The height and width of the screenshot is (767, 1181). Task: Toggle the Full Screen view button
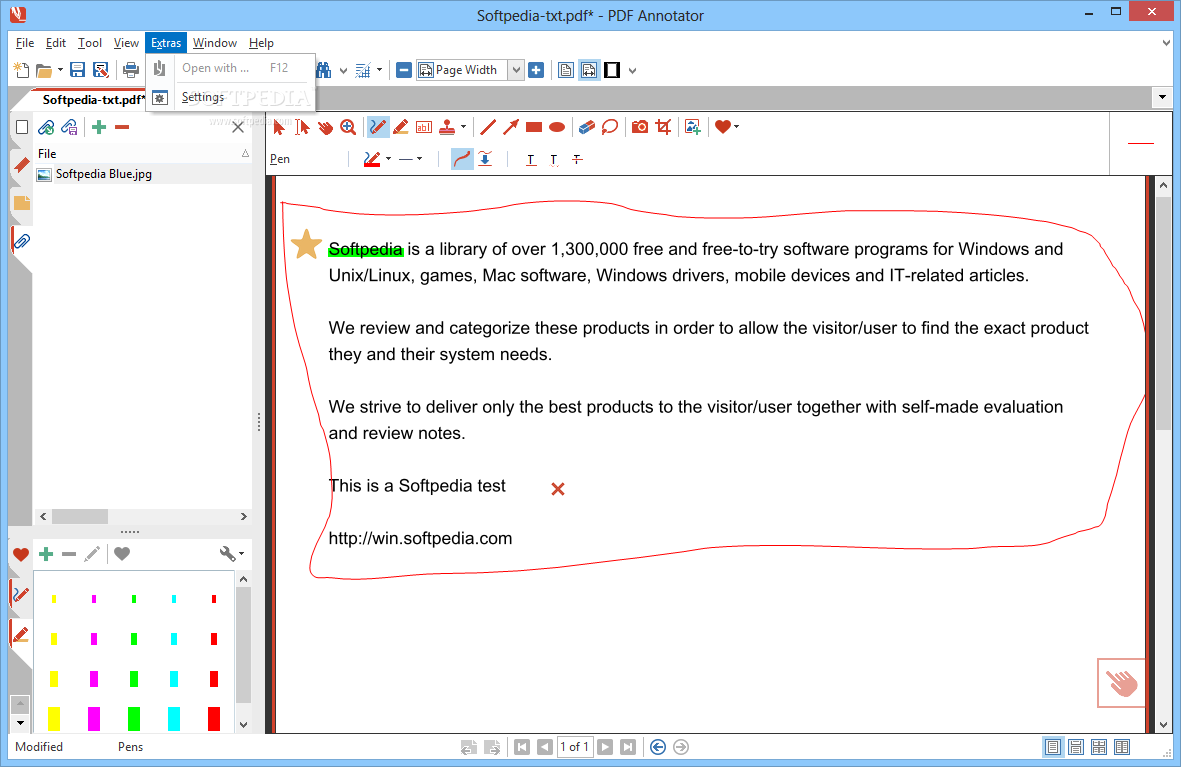click(x=612, y=70)
